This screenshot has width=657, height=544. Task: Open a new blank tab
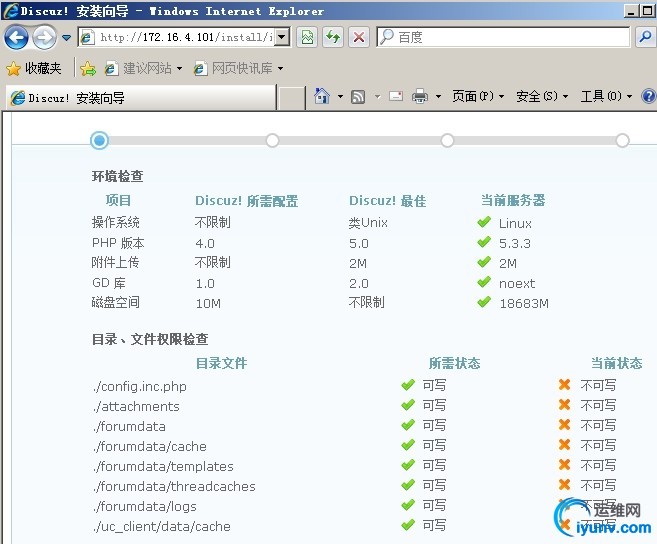tap(291, 98)
